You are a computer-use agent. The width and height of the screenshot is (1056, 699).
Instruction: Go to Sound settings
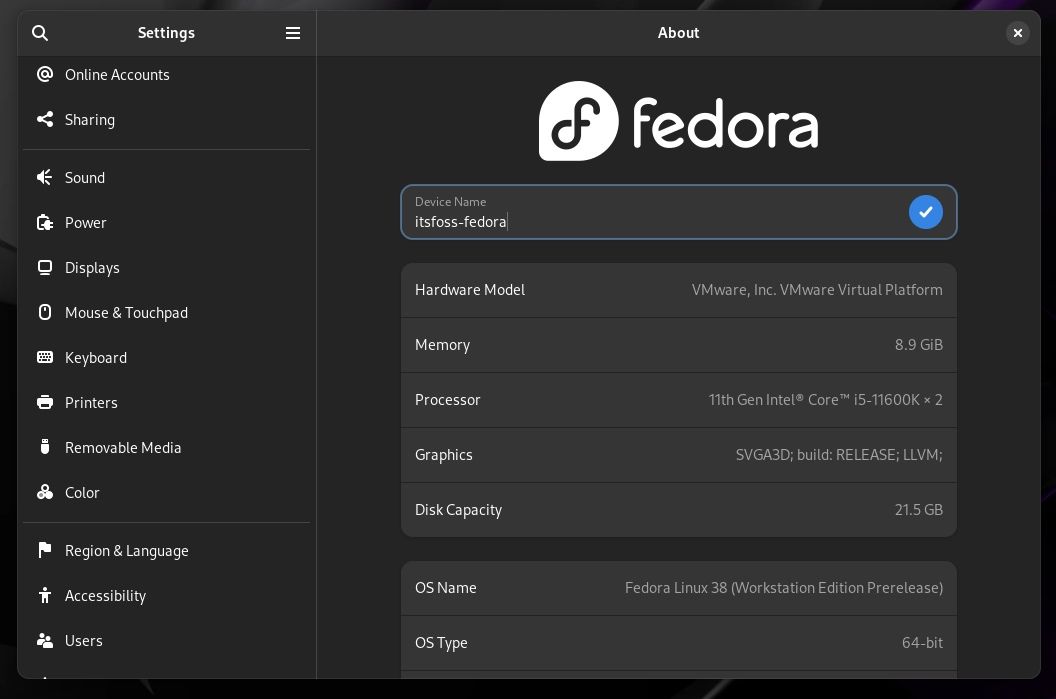point(166,178)
